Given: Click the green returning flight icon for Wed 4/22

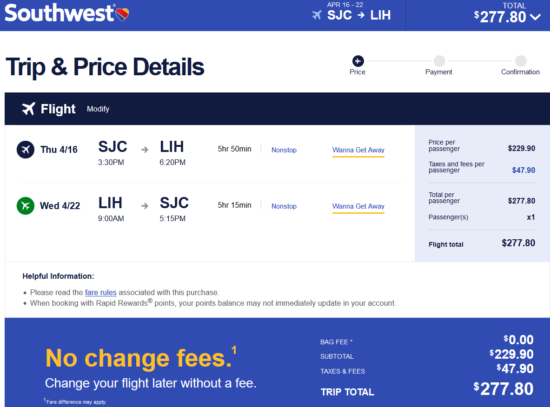Looking at the screenshot, I should click(x=26, y=206).
